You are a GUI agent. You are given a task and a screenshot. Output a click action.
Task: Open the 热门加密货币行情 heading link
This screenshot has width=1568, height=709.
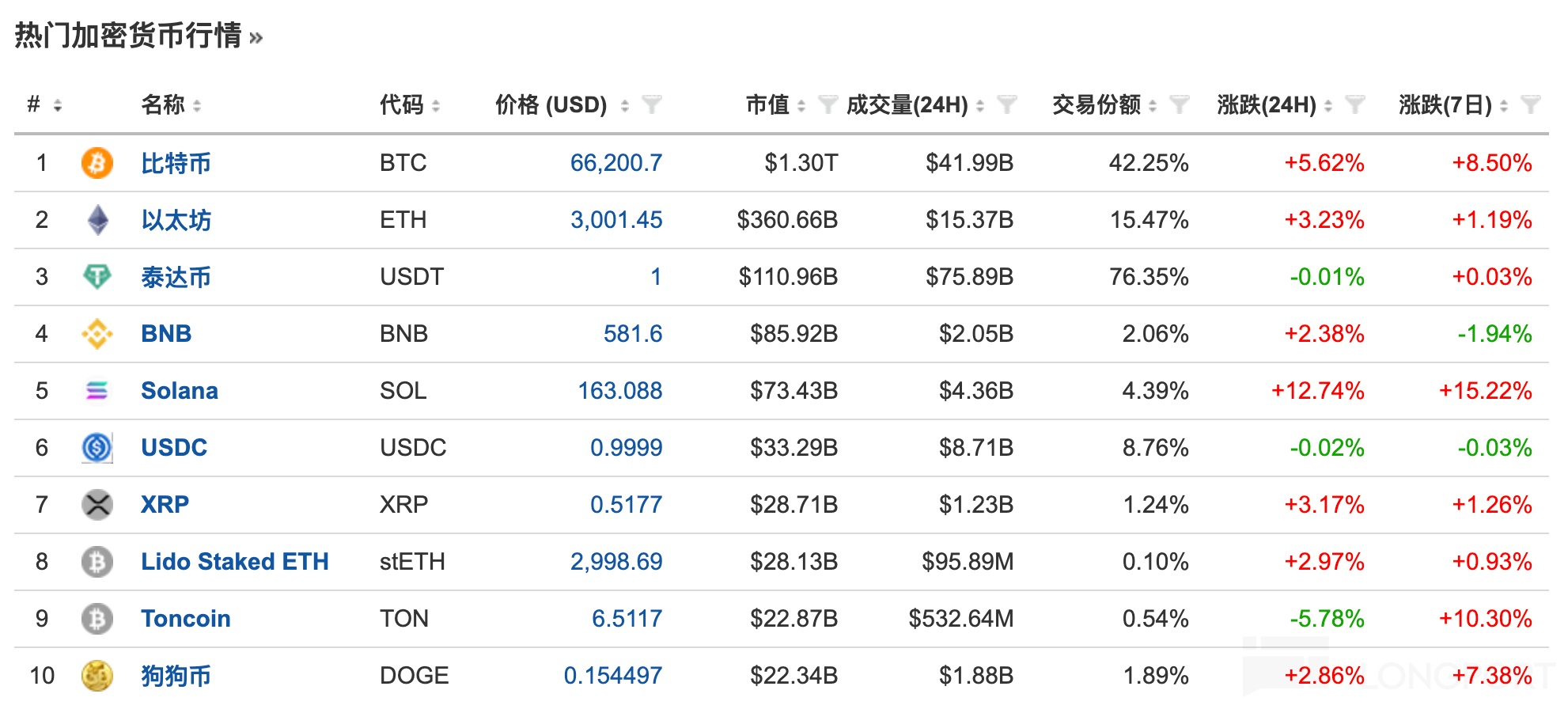[x=128, y=36]
